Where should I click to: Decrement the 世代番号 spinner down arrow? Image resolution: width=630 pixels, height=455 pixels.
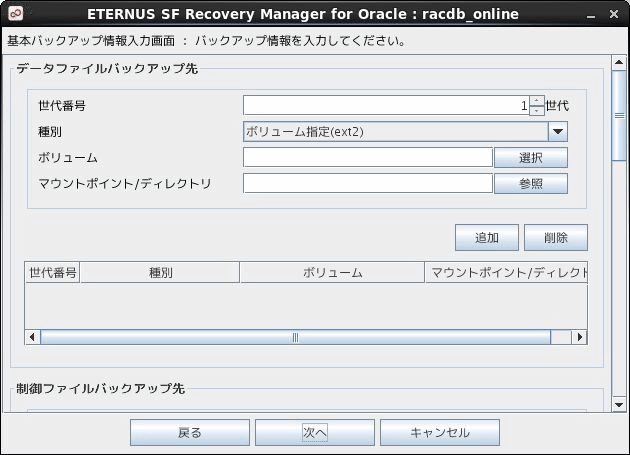[x=537, y=111]
